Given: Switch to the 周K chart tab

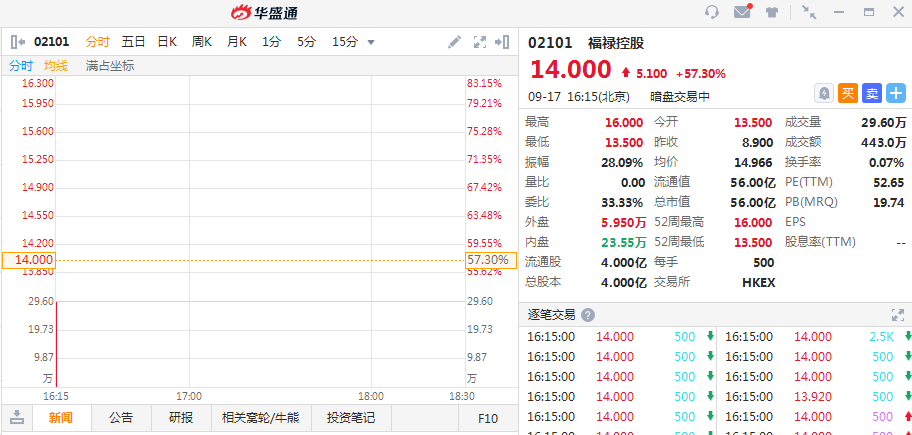Looking at the screenshot, I should tap(202, 42).
